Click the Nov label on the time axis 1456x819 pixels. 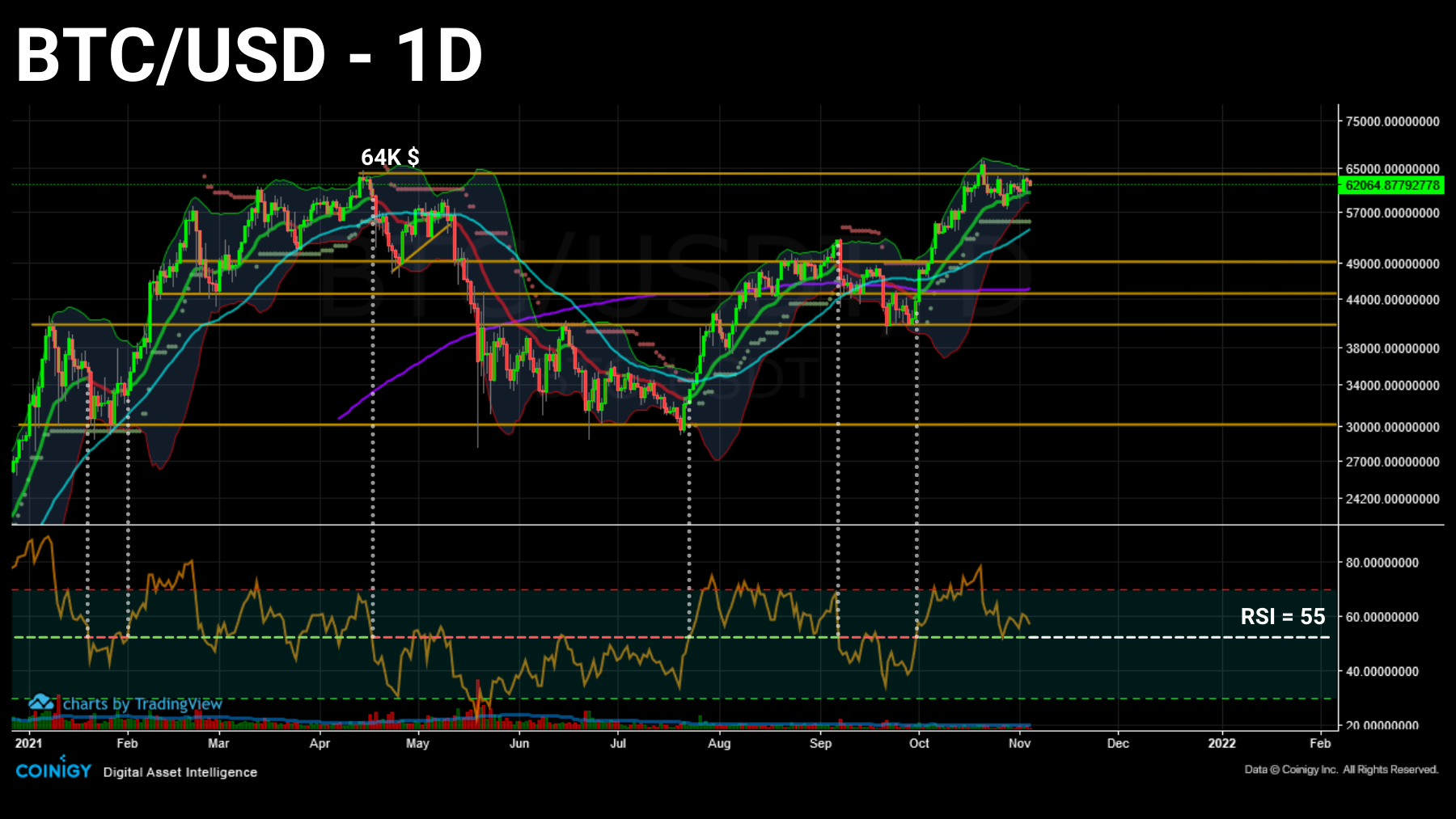click(x=1019, y=742)
